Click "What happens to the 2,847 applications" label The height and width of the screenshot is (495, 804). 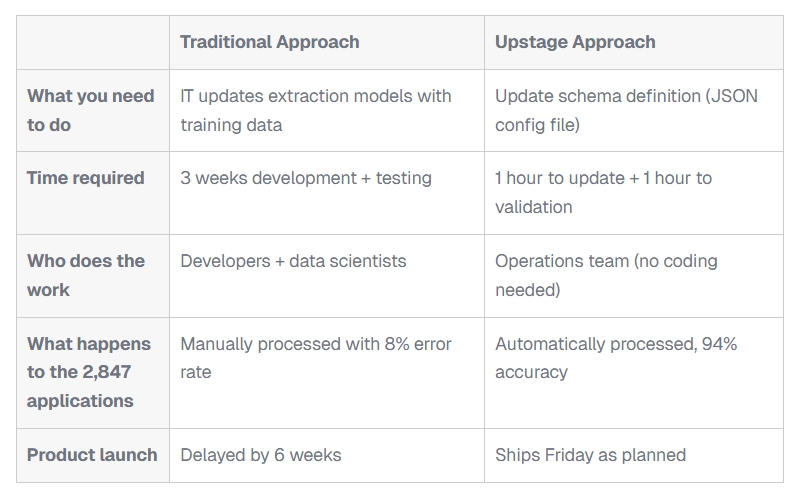click(x=89, y=372)
